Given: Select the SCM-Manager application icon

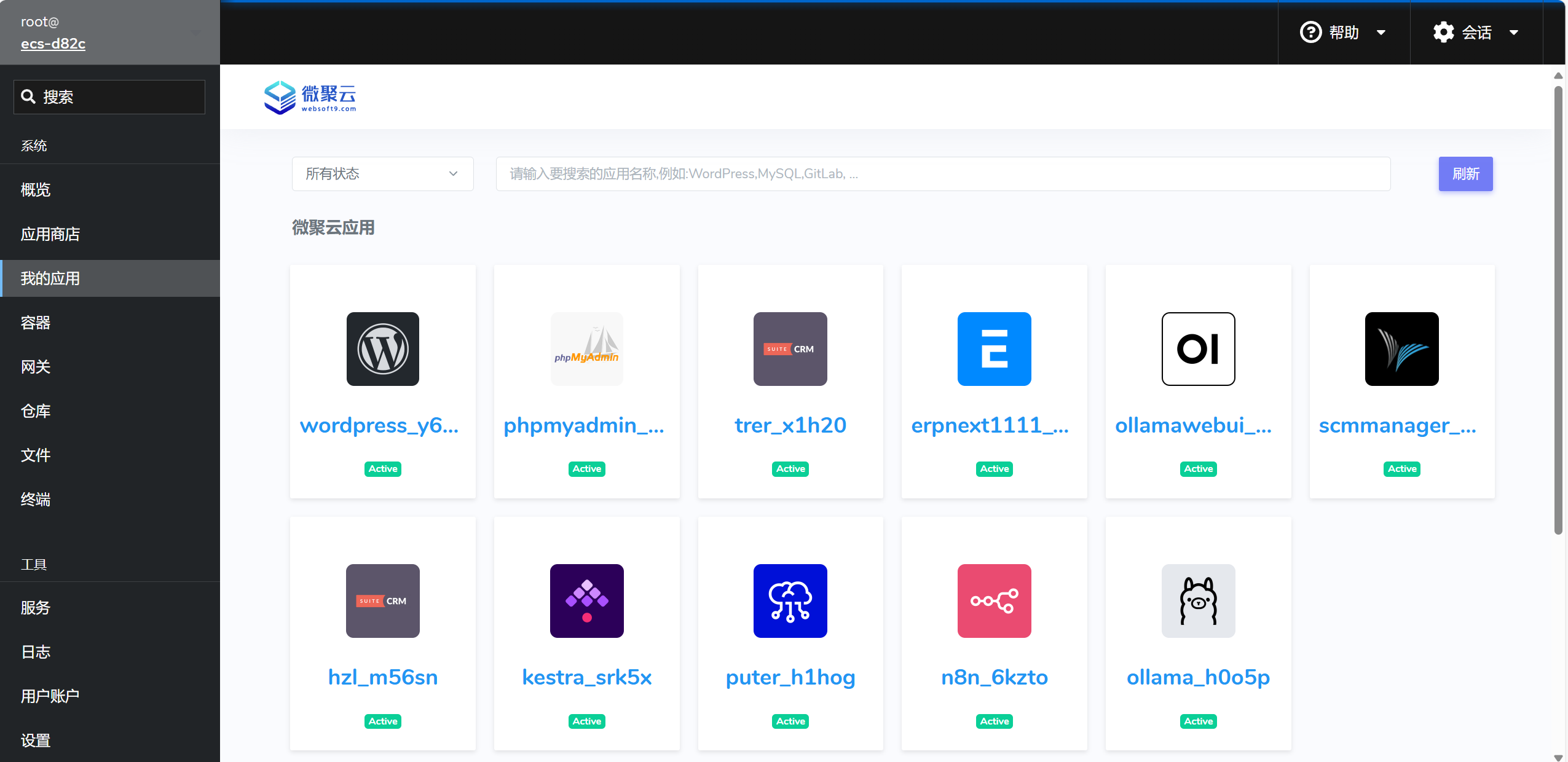Looking at the screenshot, I should pyautogui.click(x=1401, y=348).
